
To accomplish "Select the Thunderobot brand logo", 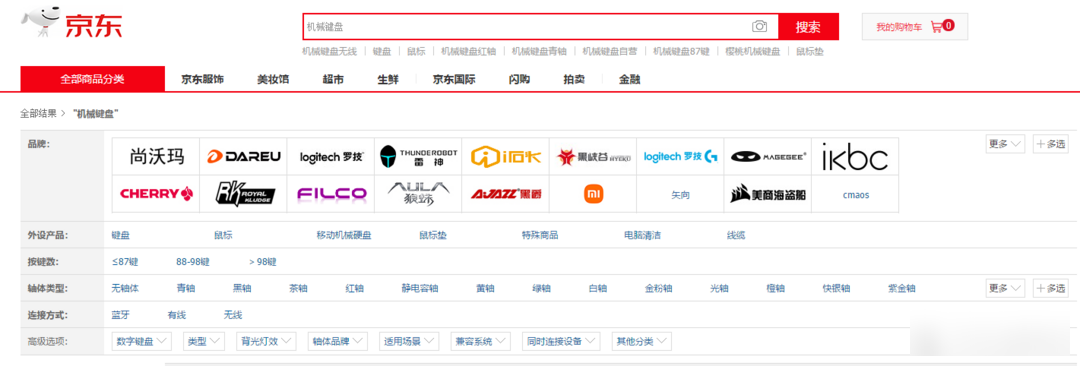I will click(x=419, y=156).
